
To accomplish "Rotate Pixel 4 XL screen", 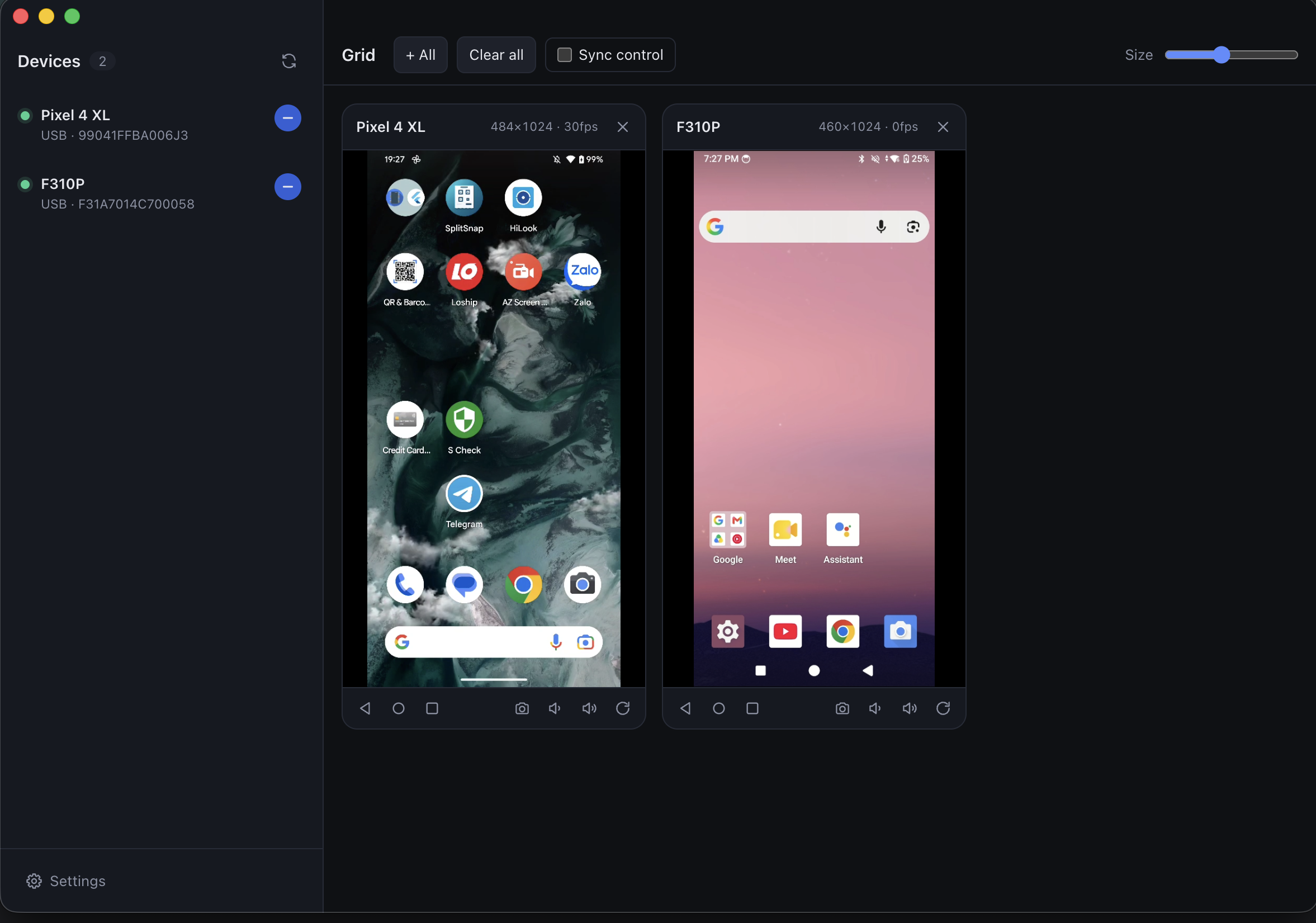I will pos(623,708).
